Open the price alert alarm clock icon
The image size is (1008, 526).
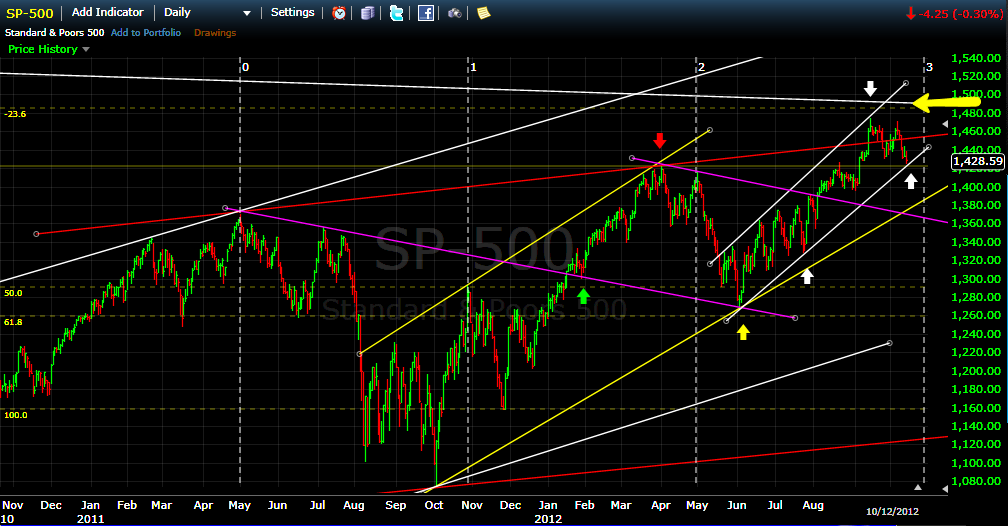point(339,13)
